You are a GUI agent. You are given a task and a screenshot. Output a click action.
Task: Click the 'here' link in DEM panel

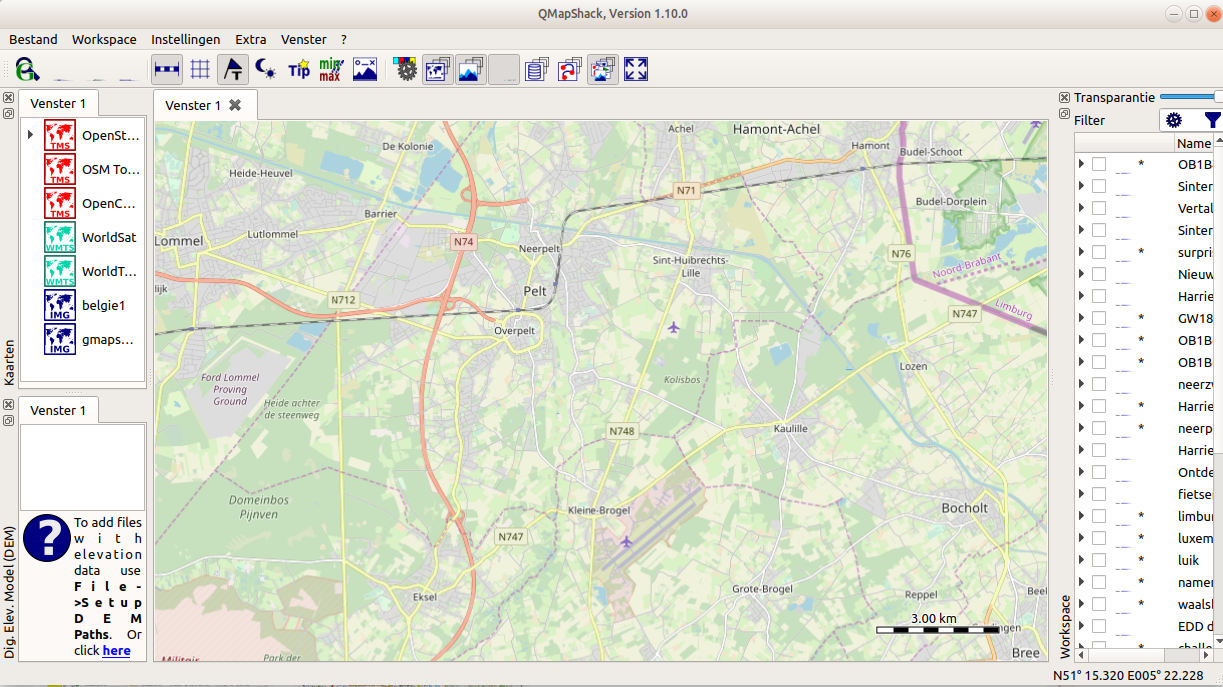pyautogui.click(x=116, y=650)
